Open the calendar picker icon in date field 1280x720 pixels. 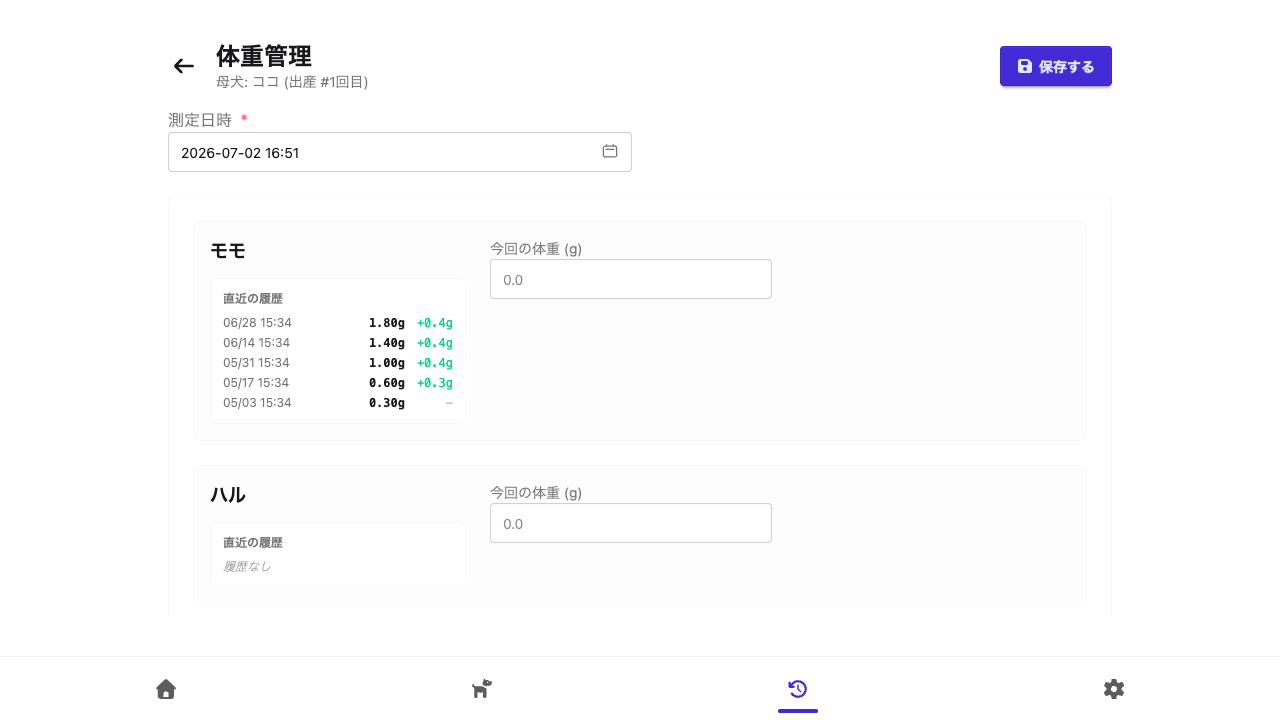tap(610, 152)
